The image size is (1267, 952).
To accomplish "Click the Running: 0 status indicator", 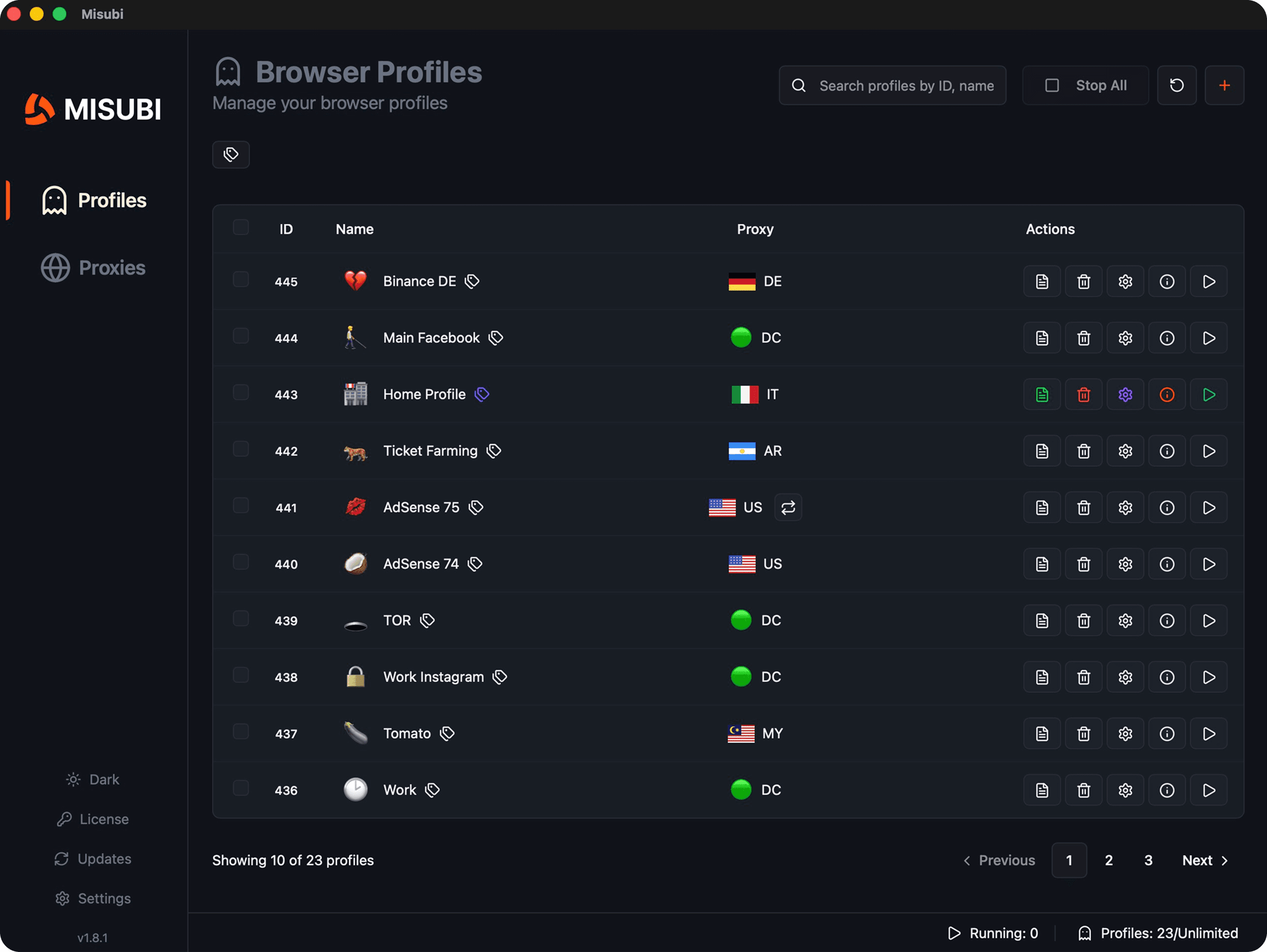I will 993,933.
